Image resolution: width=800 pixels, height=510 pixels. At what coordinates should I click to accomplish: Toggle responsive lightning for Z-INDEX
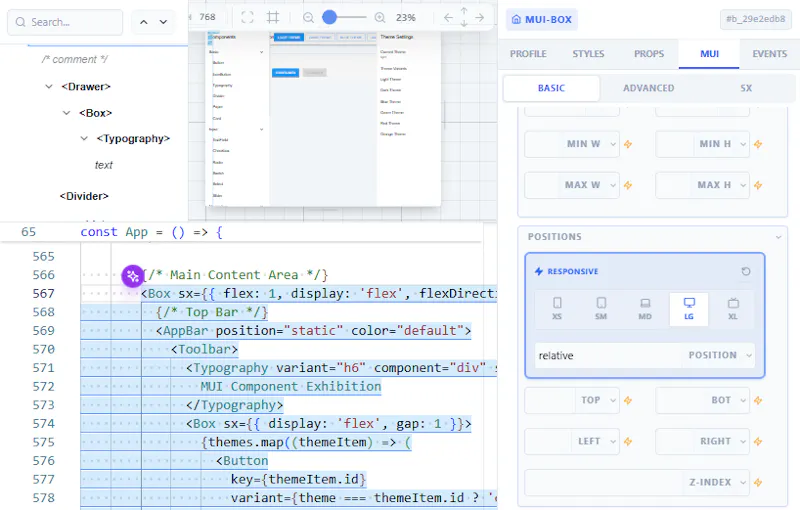click(758, 482)
